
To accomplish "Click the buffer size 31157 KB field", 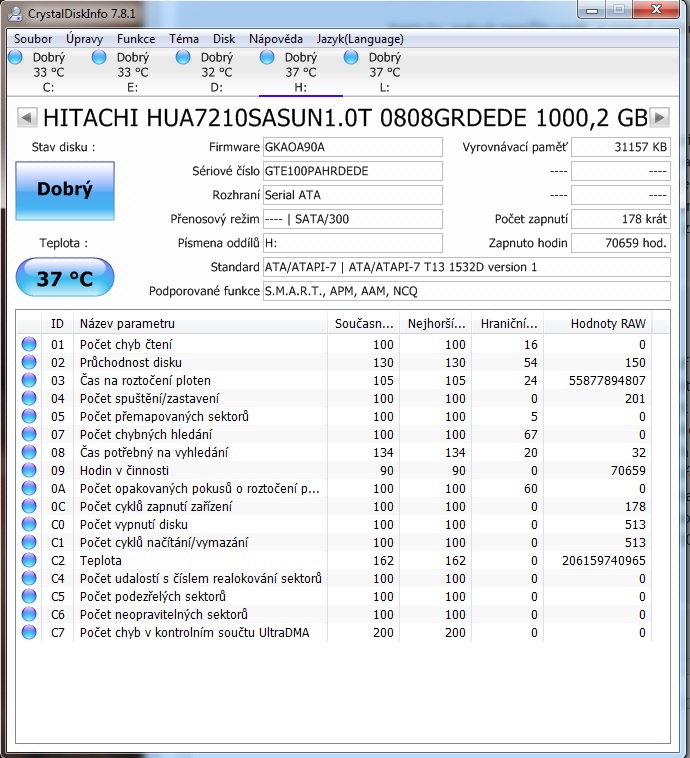I will pos(621,147).
